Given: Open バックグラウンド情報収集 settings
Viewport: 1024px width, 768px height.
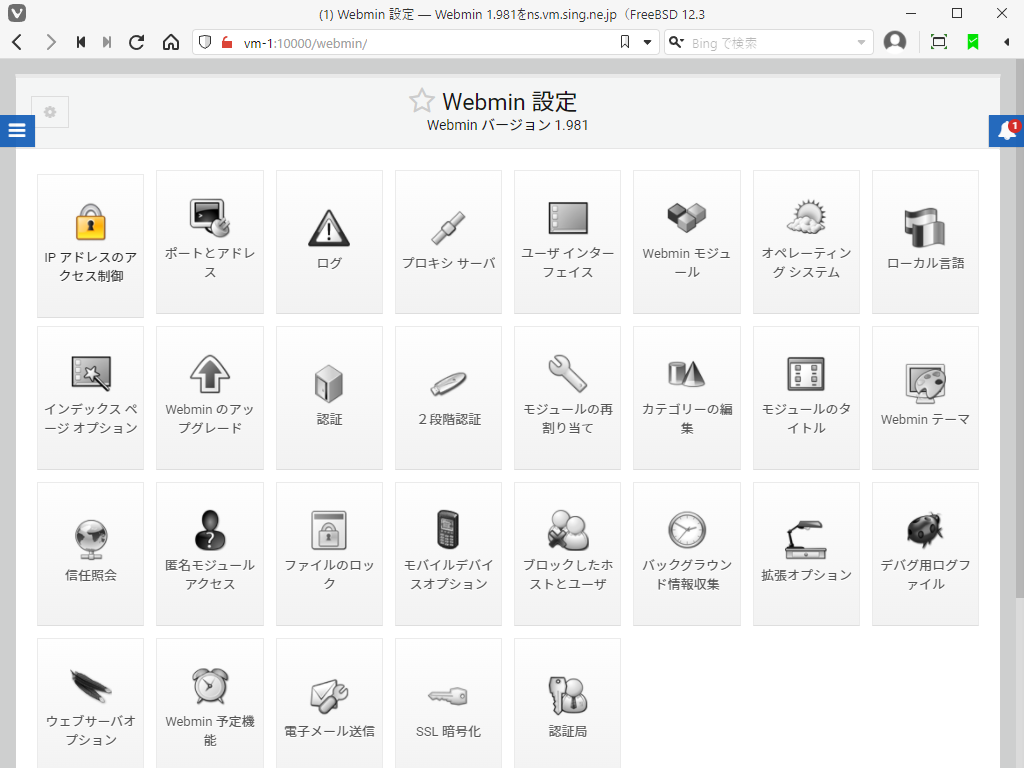Looking at the screenshot, I should 687,554.
